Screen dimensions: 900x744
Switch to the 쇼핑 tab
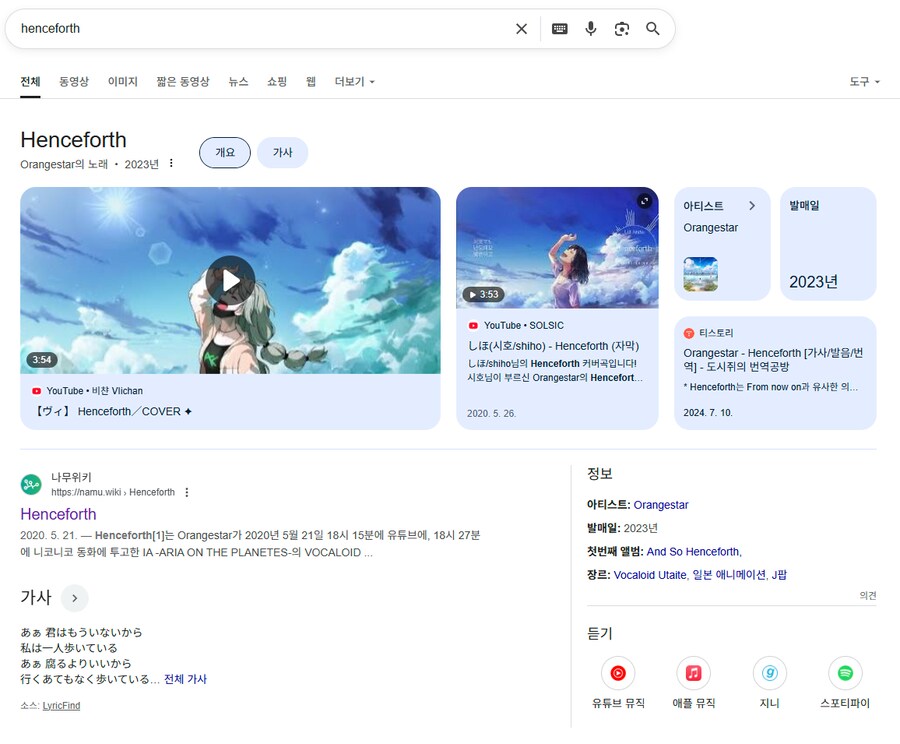pyautogui.click(x=277, y=82)
